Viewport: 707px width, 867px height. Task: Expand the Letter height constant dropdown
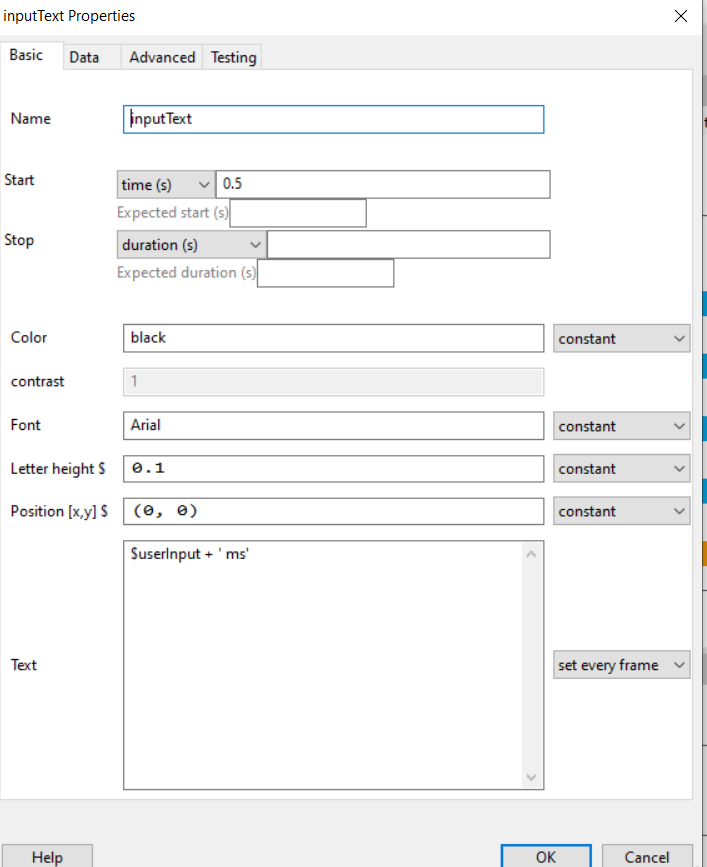point(621,469)
